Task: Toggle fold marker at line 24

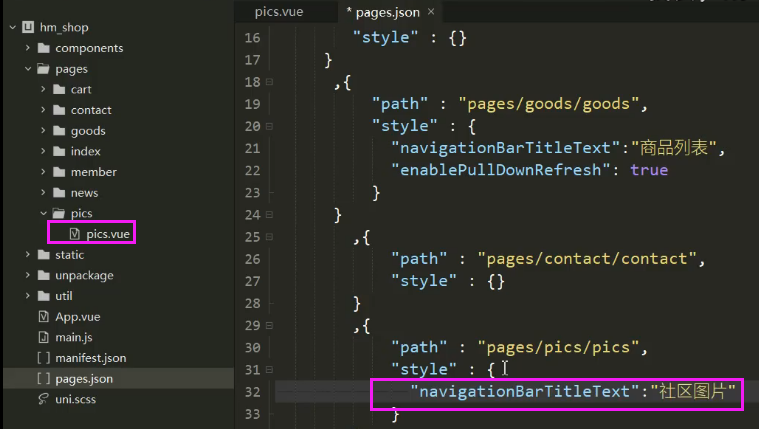Action: (x=270, y=214)
